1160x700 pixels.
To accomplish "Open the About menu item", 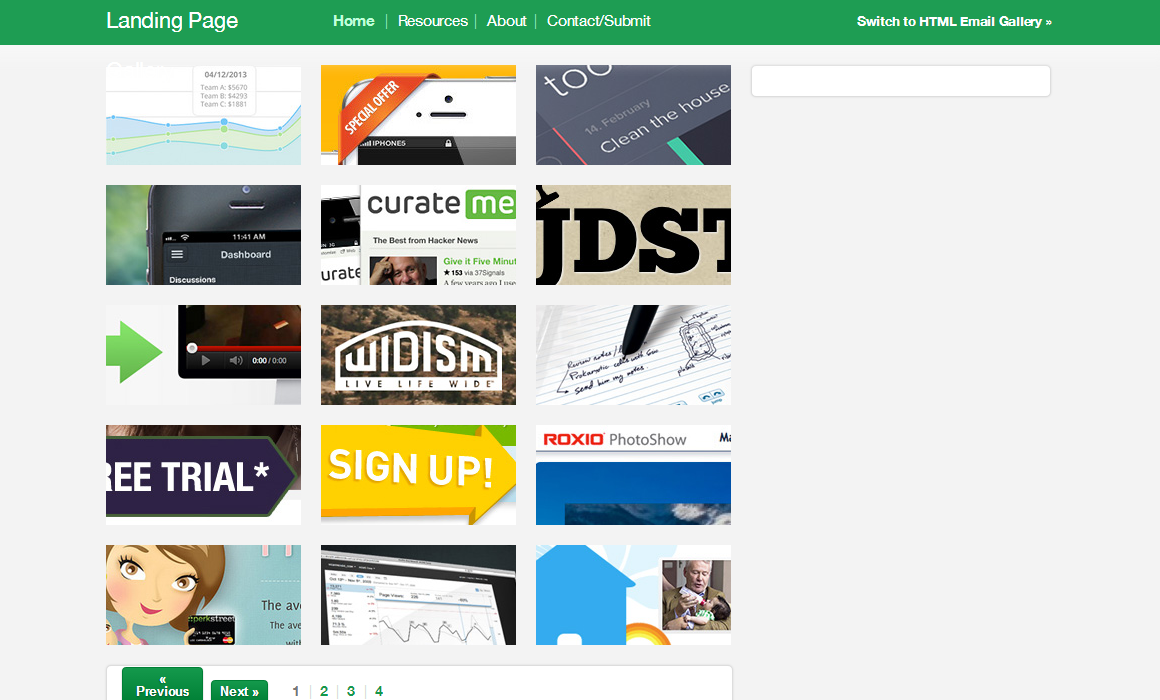I will (507, 21).
